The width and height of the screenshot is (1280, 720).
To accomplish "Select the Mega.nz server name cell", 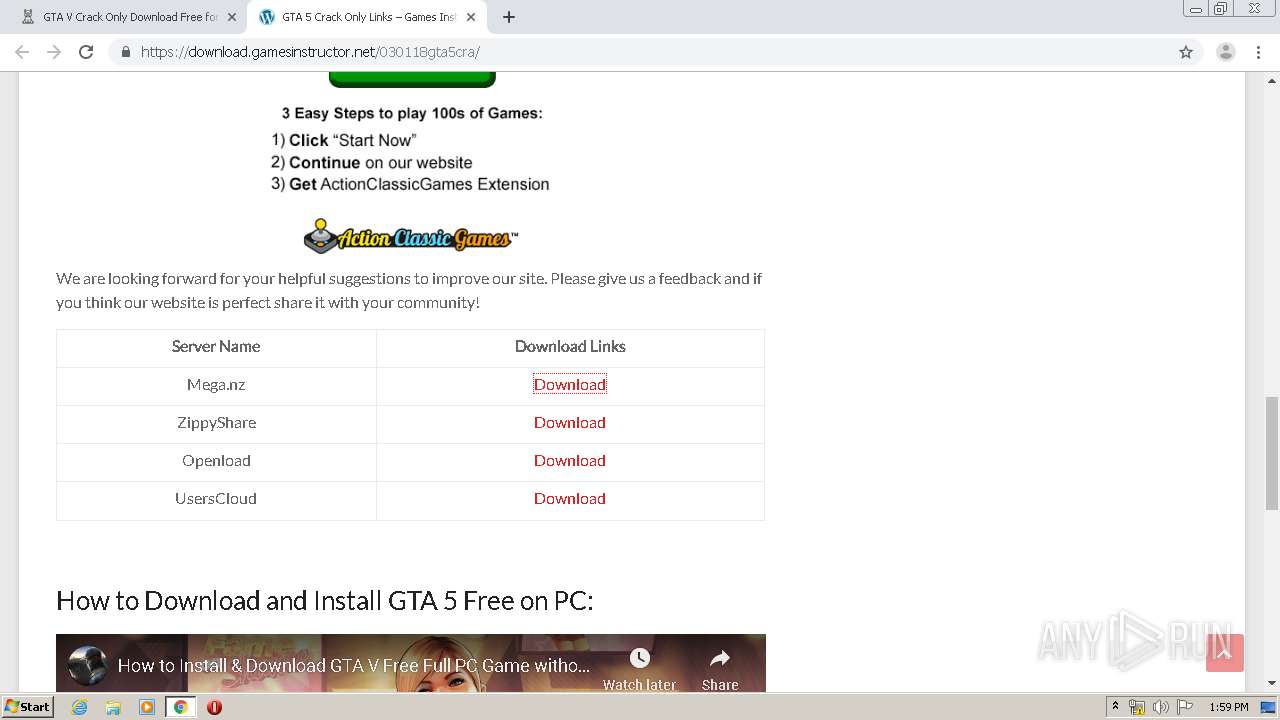I will pos(216,385).
